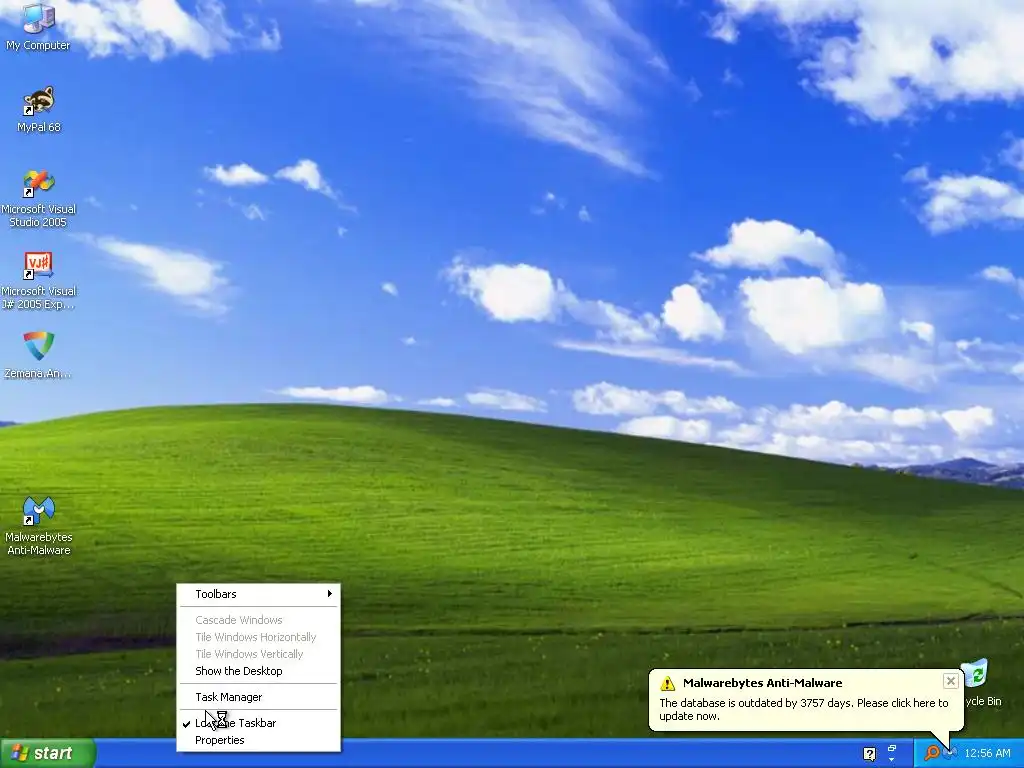Open taskbar Properties from context menu
The height and width of the screenshot is (768, 1024).
tap(259, 740)
